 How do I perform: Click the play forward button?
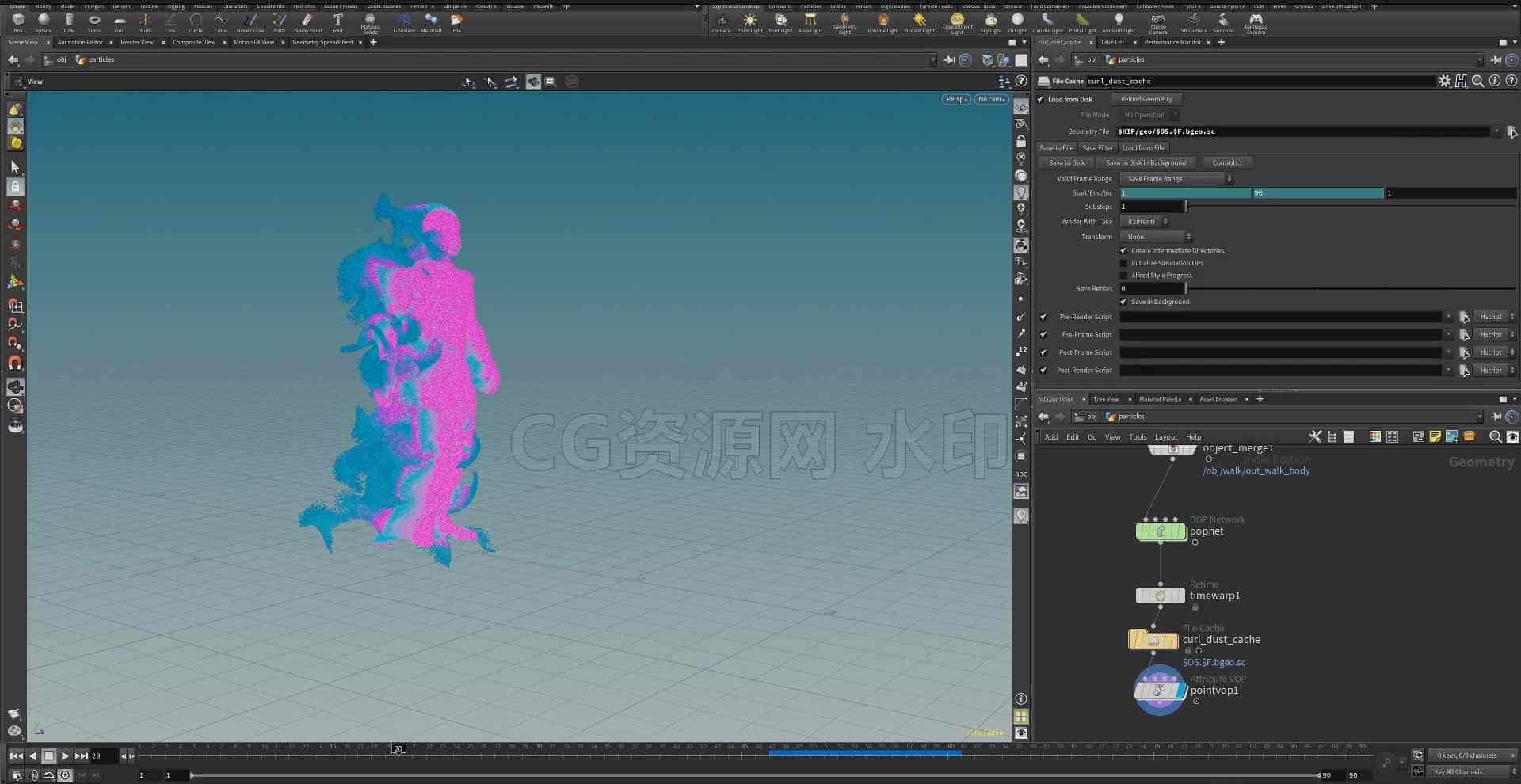65,756
